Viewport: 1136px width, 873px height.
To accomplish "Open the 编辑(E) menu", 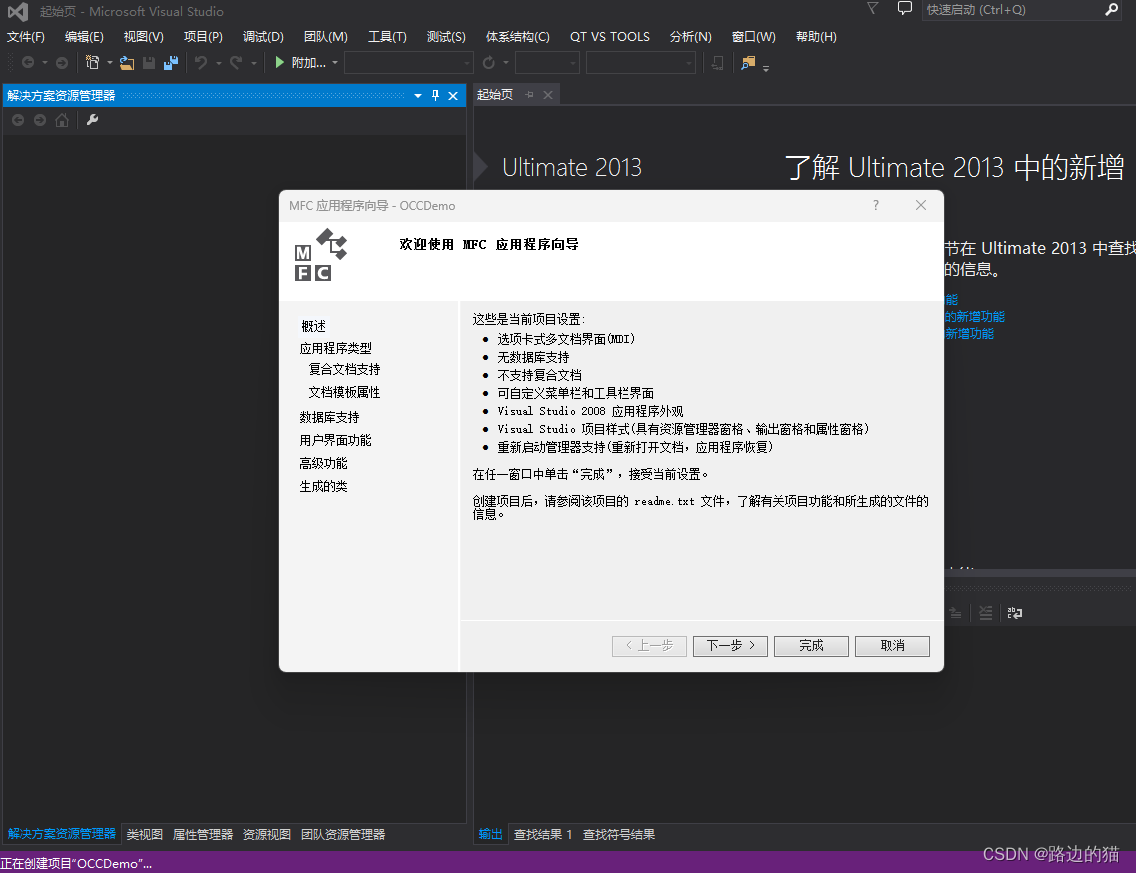I will (84, 37).
